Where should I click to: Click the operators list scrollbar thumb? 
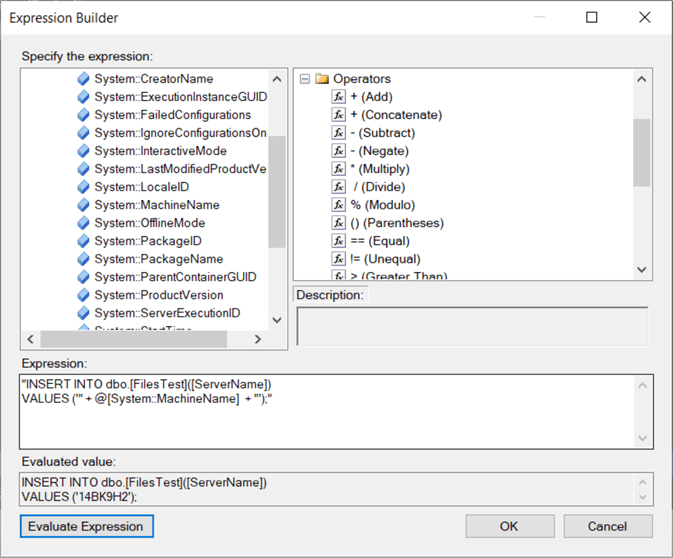tap(642, 153)
